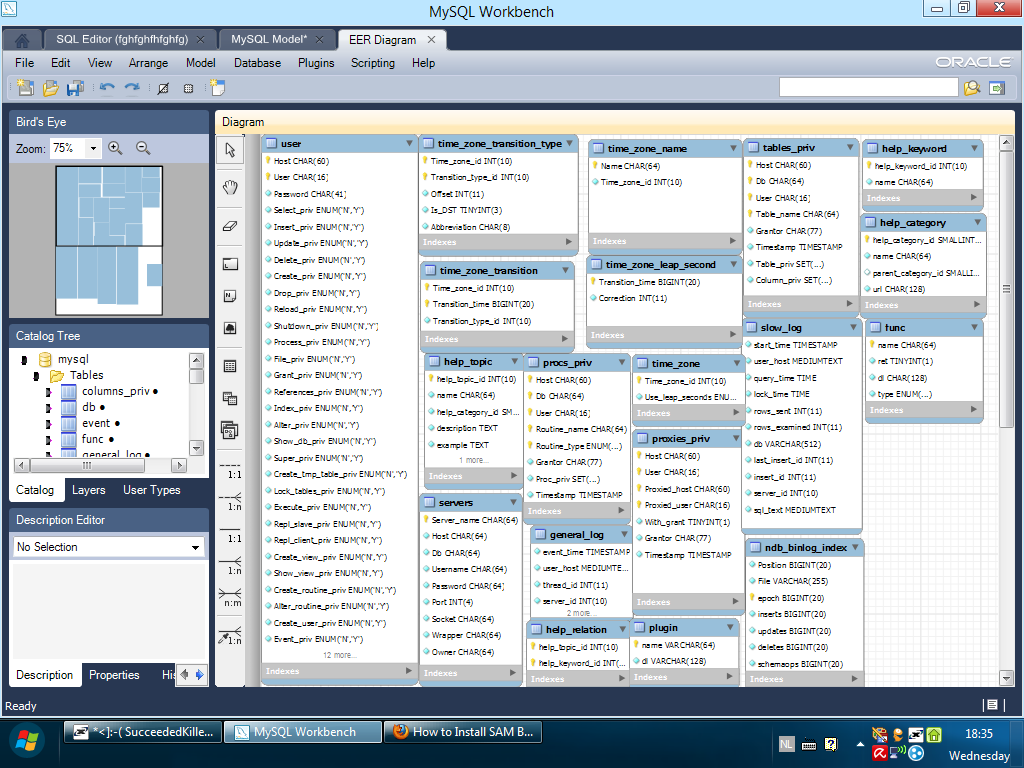The image size is (1024, 768).
Task: Select the place new table tool
Action: (230, 366)
